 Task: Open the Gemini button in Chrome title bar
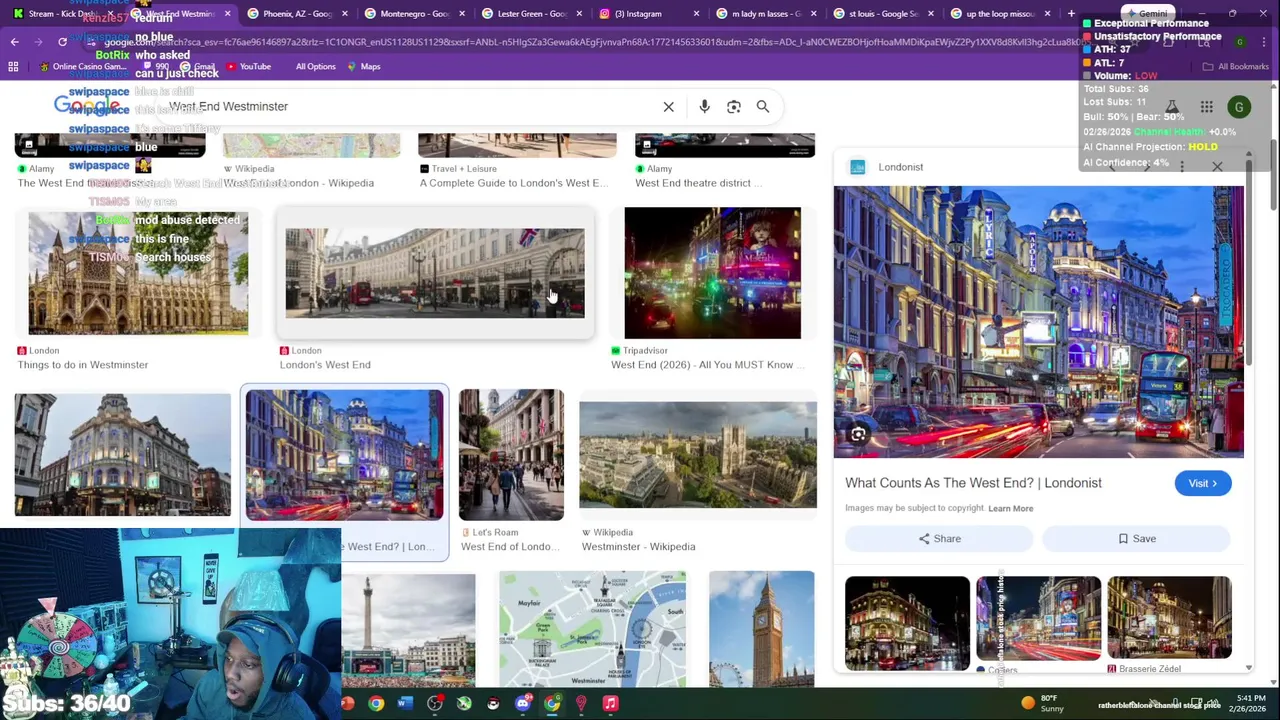[1147, 14]
